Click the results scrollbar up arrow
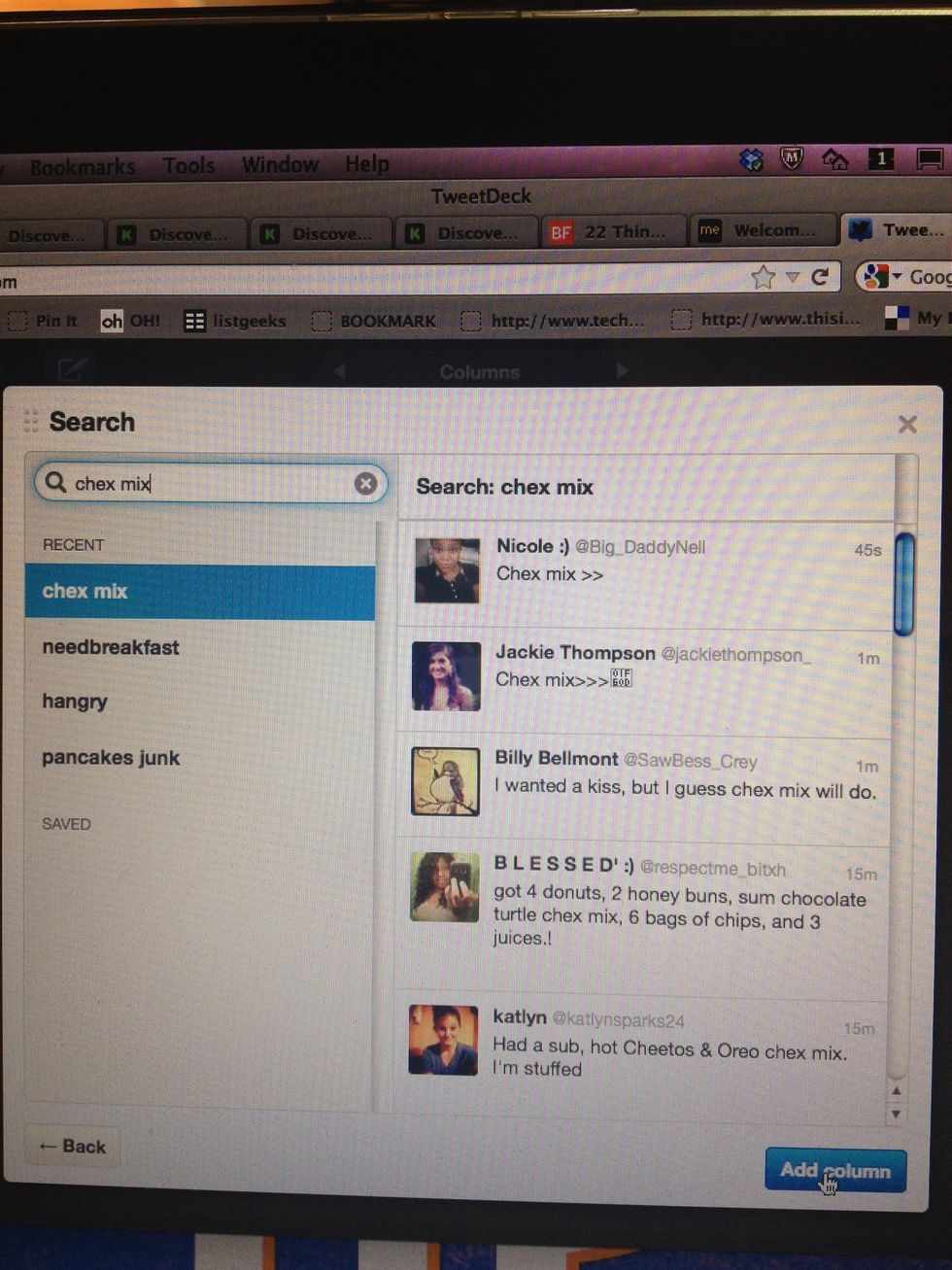Screen dimensions: 952x1270 tap(896, 1091)
